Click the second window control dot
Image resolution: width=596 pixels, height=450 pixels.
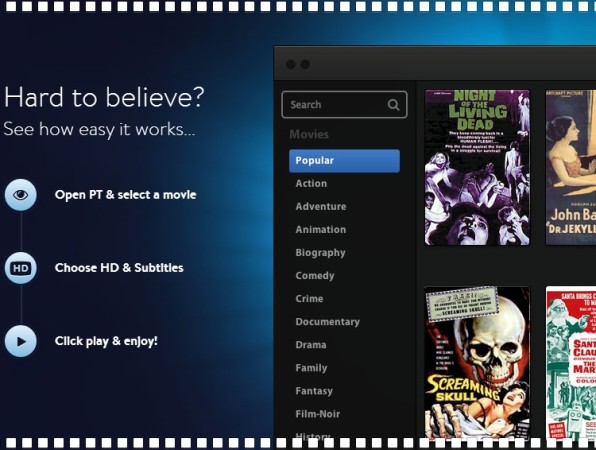(305, 64)
